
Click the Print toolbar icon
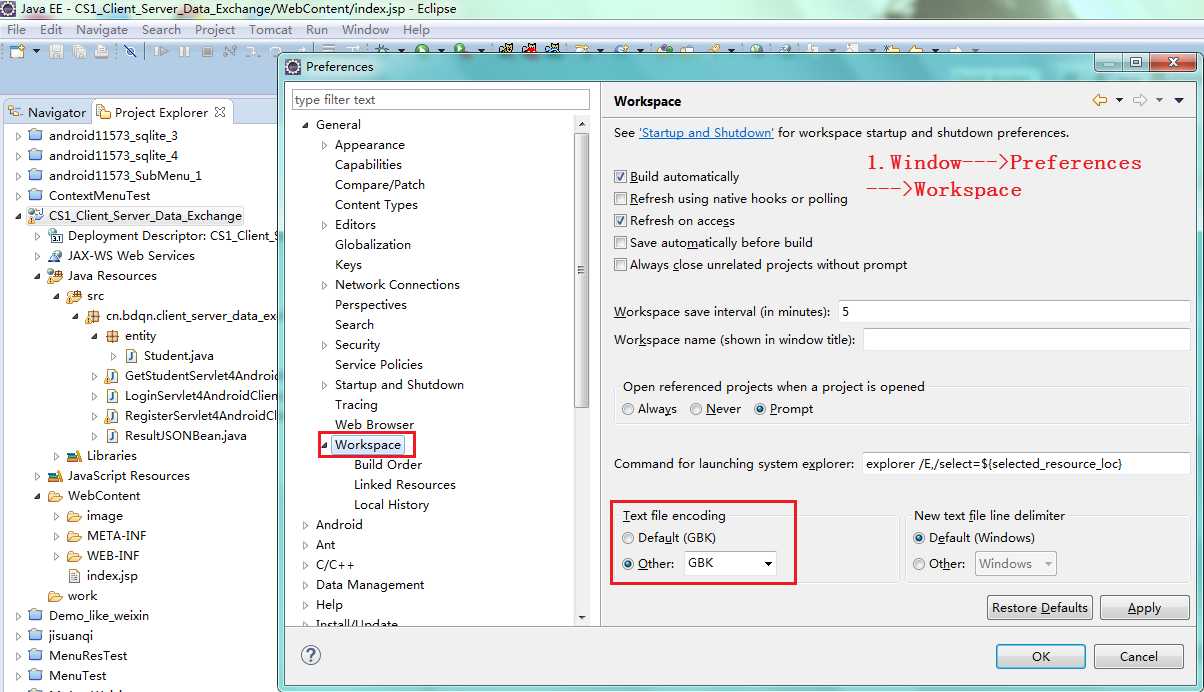click(100, 51)
